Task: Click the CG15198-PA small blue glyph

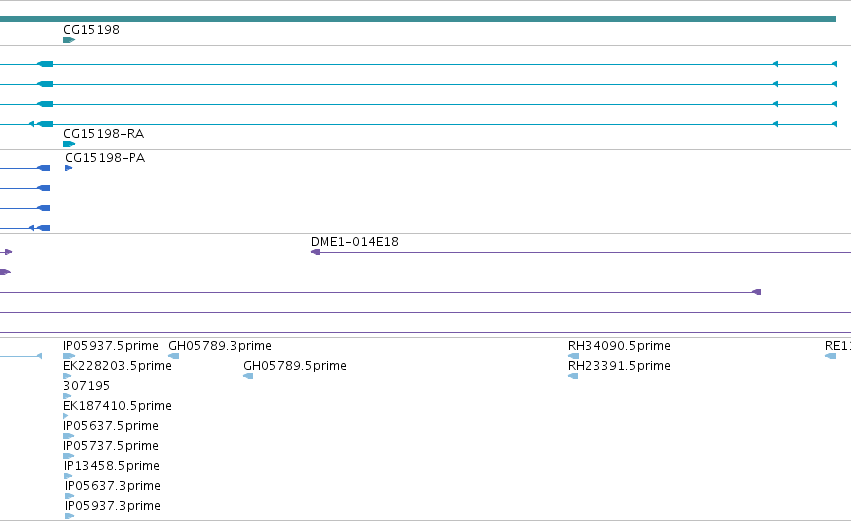Action: [x=68, y=168]
